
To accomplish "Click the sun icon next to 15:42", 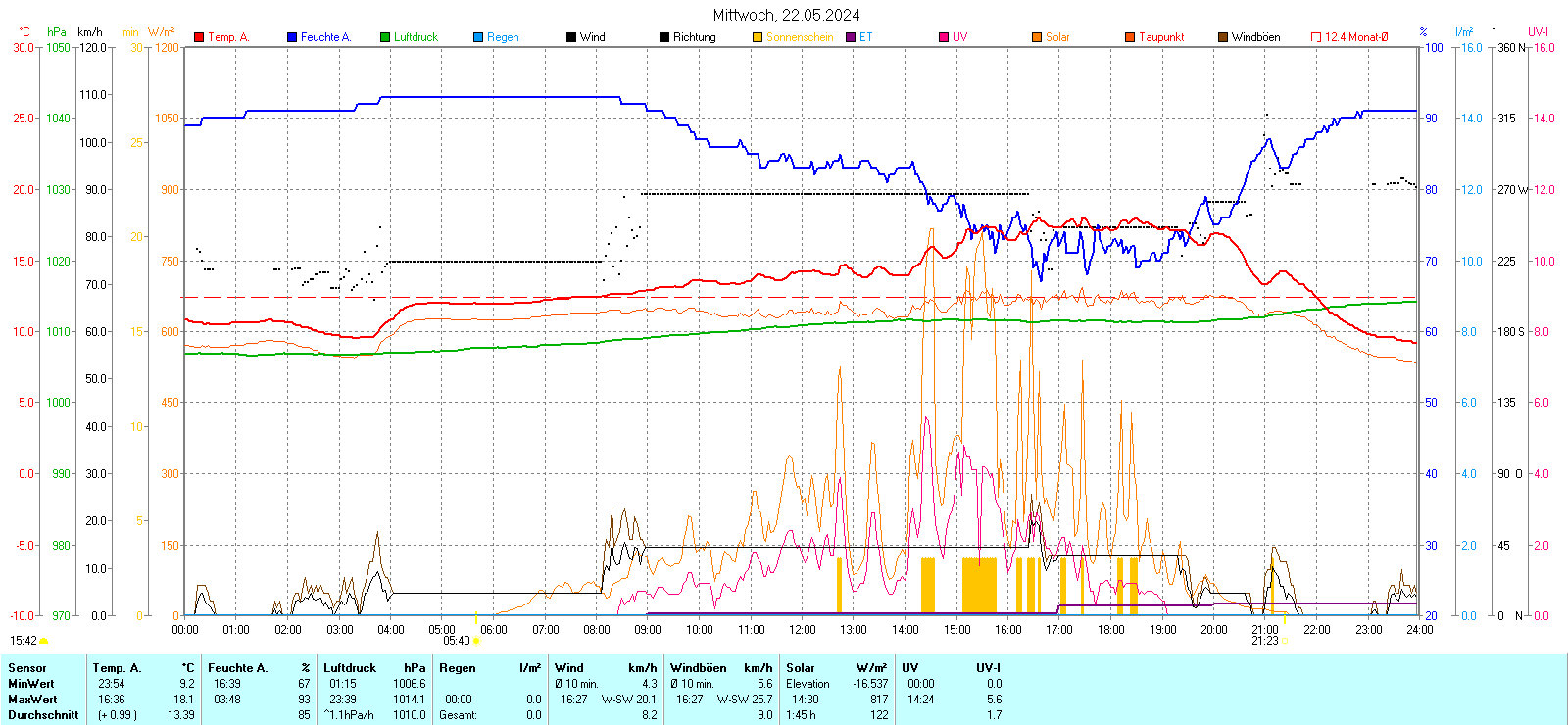I will click(x=44, y=641).
